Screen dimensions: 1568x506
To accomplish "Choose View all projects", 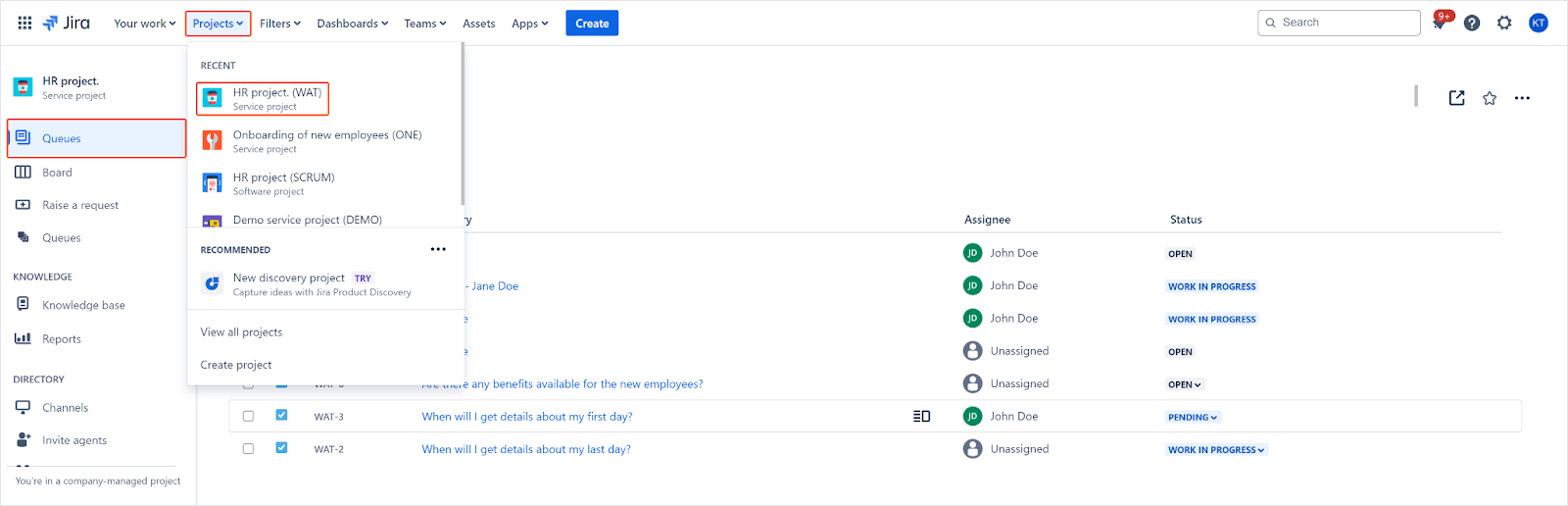I will click(x=241, y=332).
